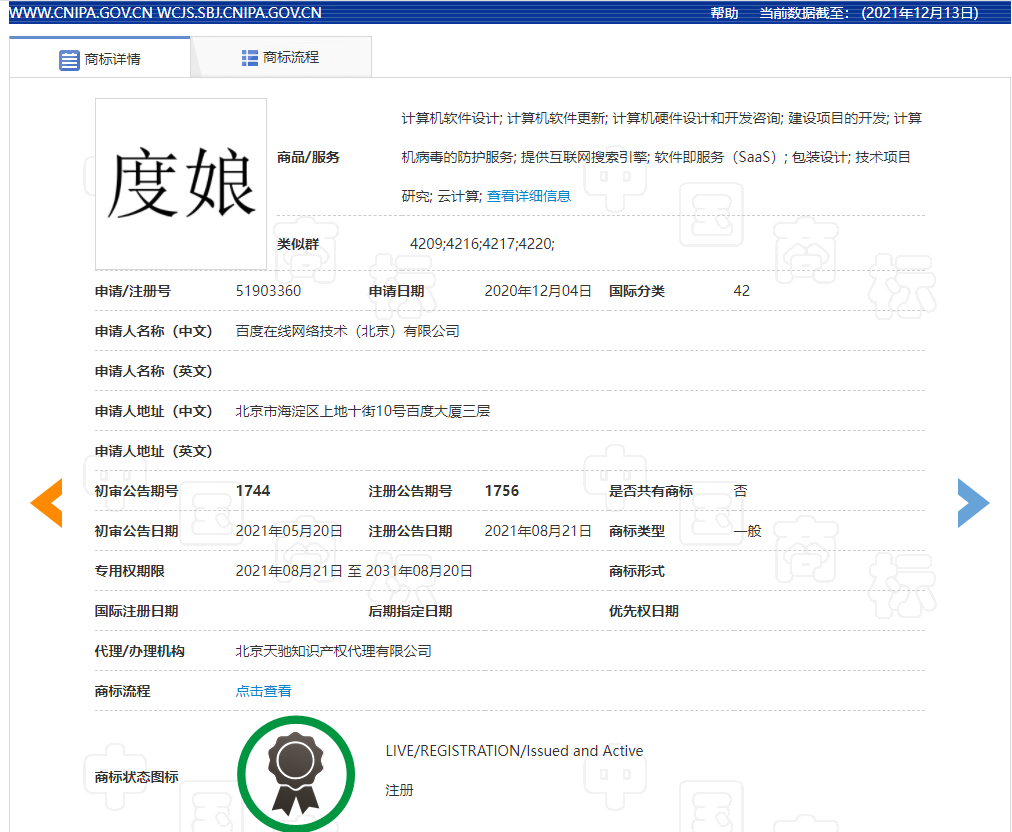Select preliminary announcement date 2021年05月20日
Viewport: 1012px width, 832px height.
(289, 531)
